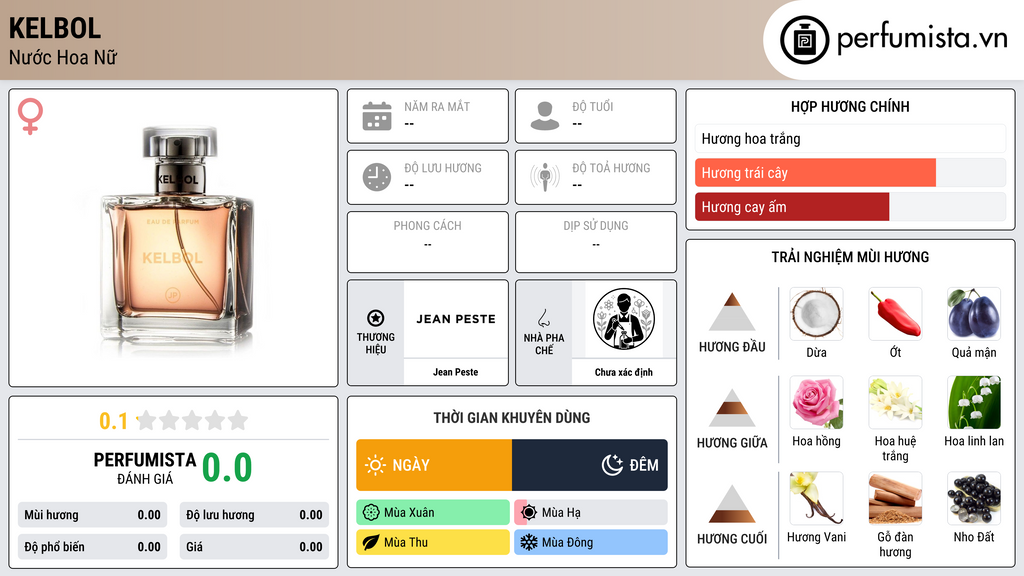The image size is (1024, 576).
Task: Select the Hoa linh lan note image
Action: tap(974, 402)
